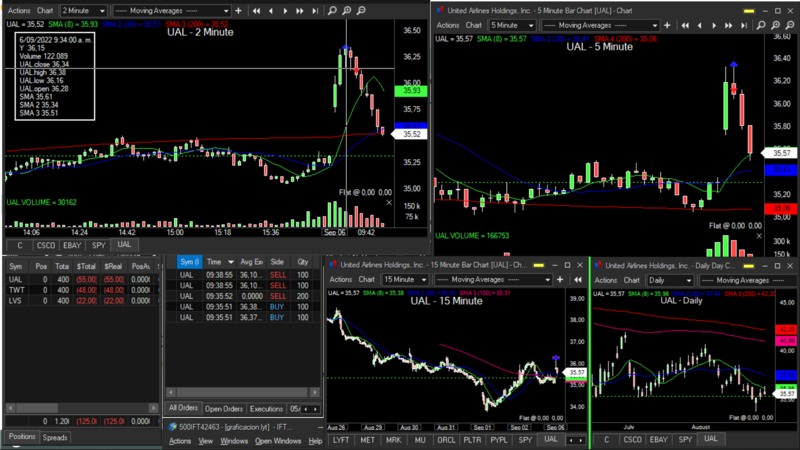800x450 pixels.
Task: Switch to the Open Orders tab
Action: coord(223,409)
